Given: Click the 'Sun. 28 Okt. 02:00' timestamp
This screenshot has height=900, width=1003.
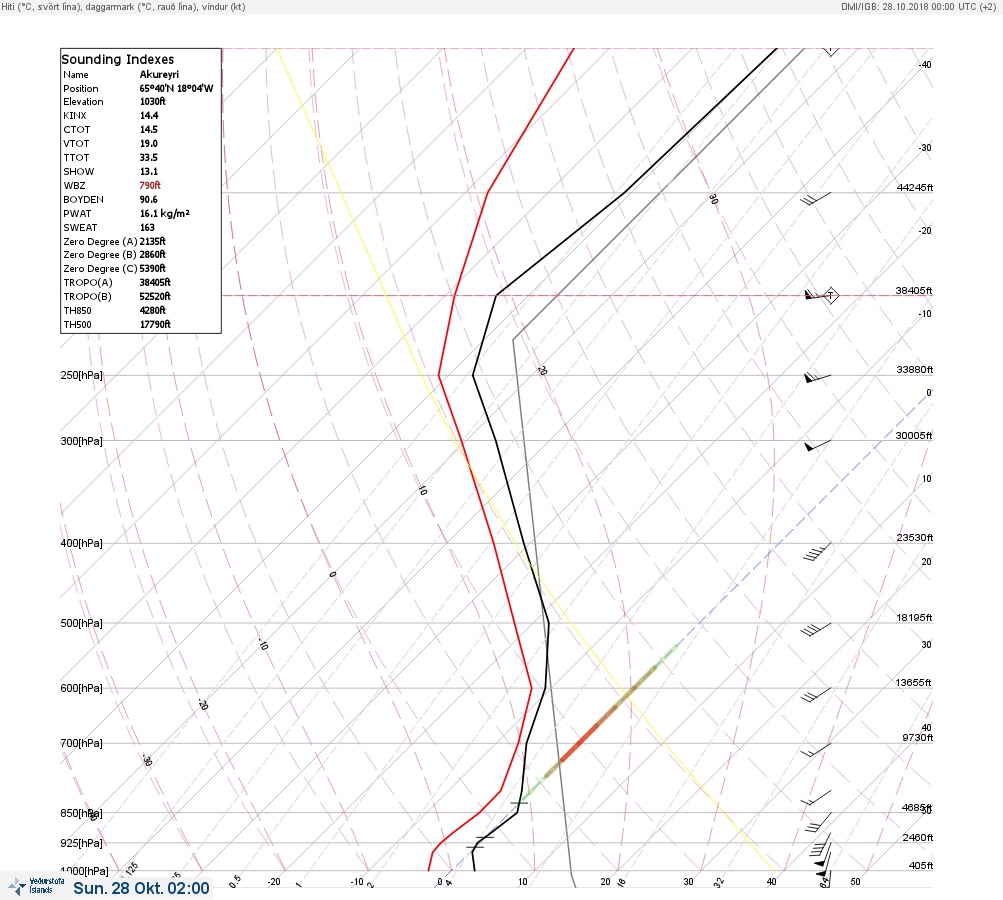Looking at the screenshot, I should pyautogui.click(x=141, y=888).
